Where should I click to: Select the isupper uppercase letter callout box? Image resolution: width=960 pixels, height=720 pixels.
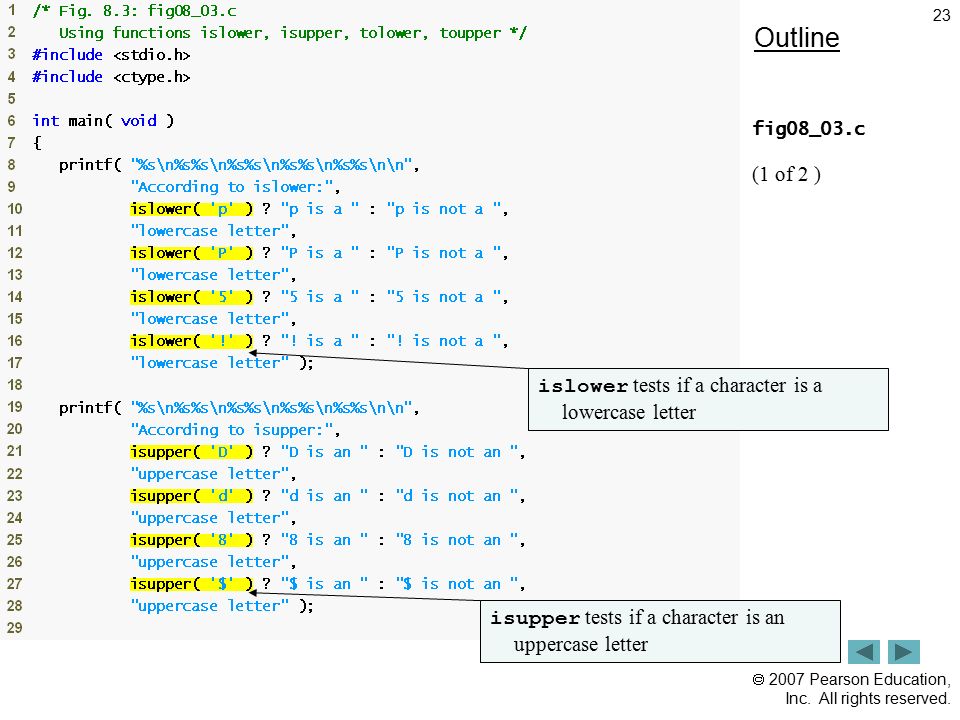tap(660, 631)
